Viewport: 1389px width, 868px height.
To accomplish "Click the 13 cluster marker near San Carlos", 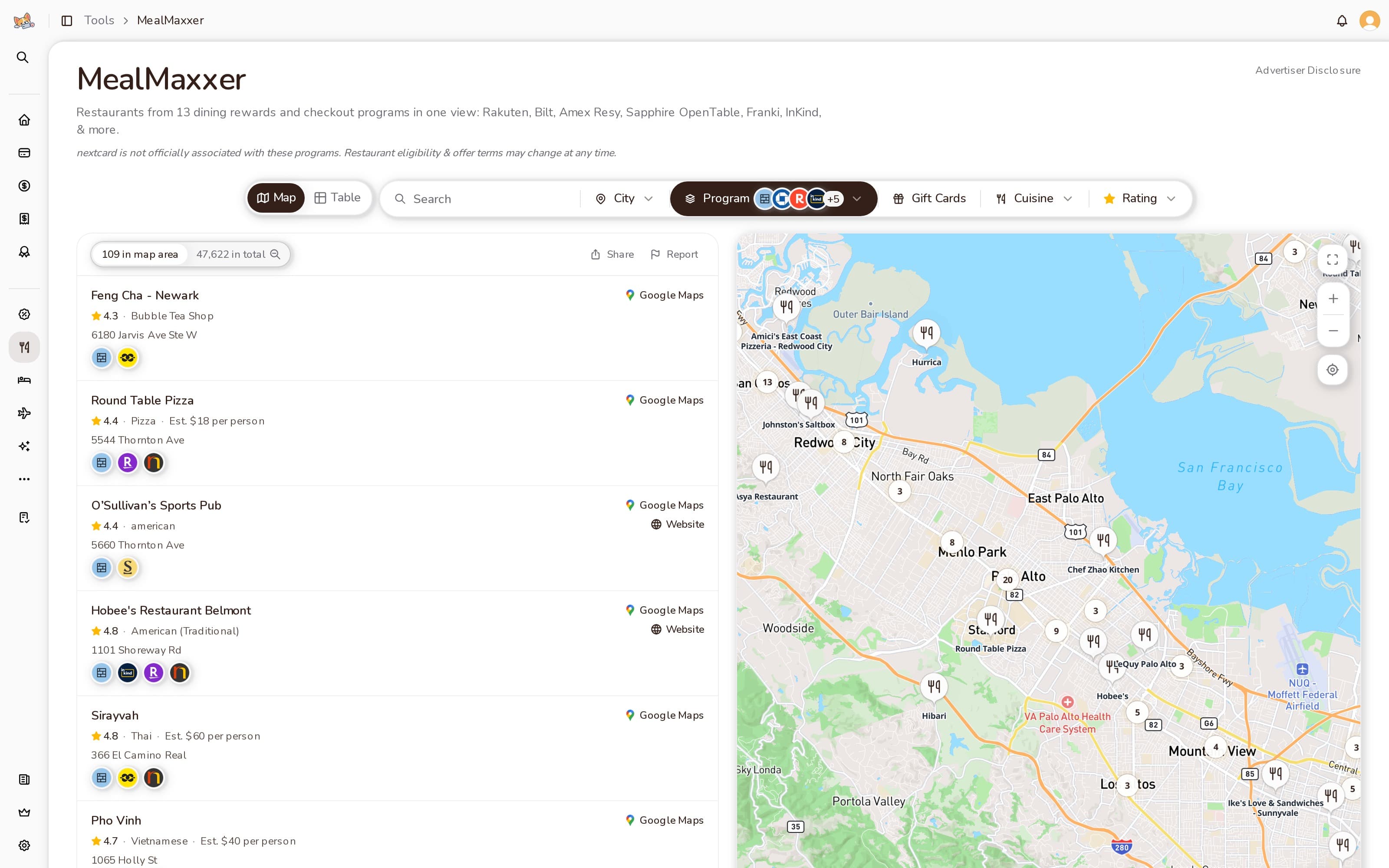I will coord(767,382).
